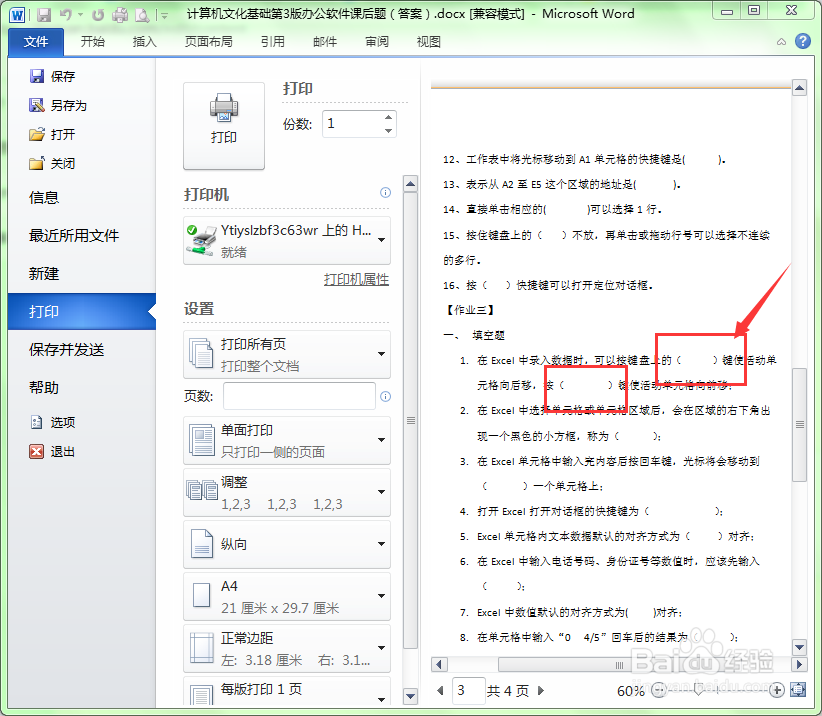Go to previous page in preview
The image size is (822, 716).
pos(440,690)
